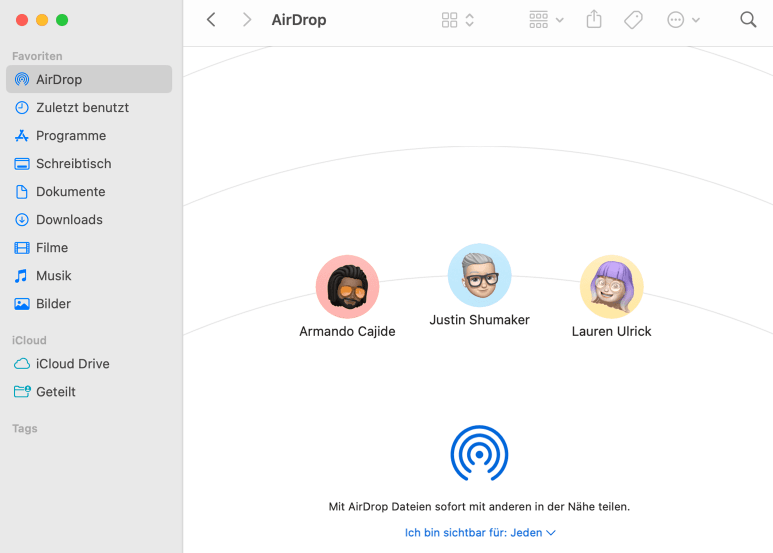Go back with the left chevron
The height and width of the screenshot is (553, 773).
211,20
